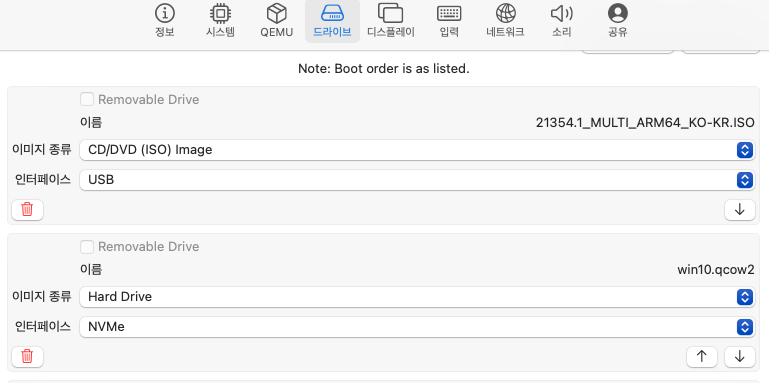
Task: Open interface dropdown showing USB
Action: tap(417, 180)
